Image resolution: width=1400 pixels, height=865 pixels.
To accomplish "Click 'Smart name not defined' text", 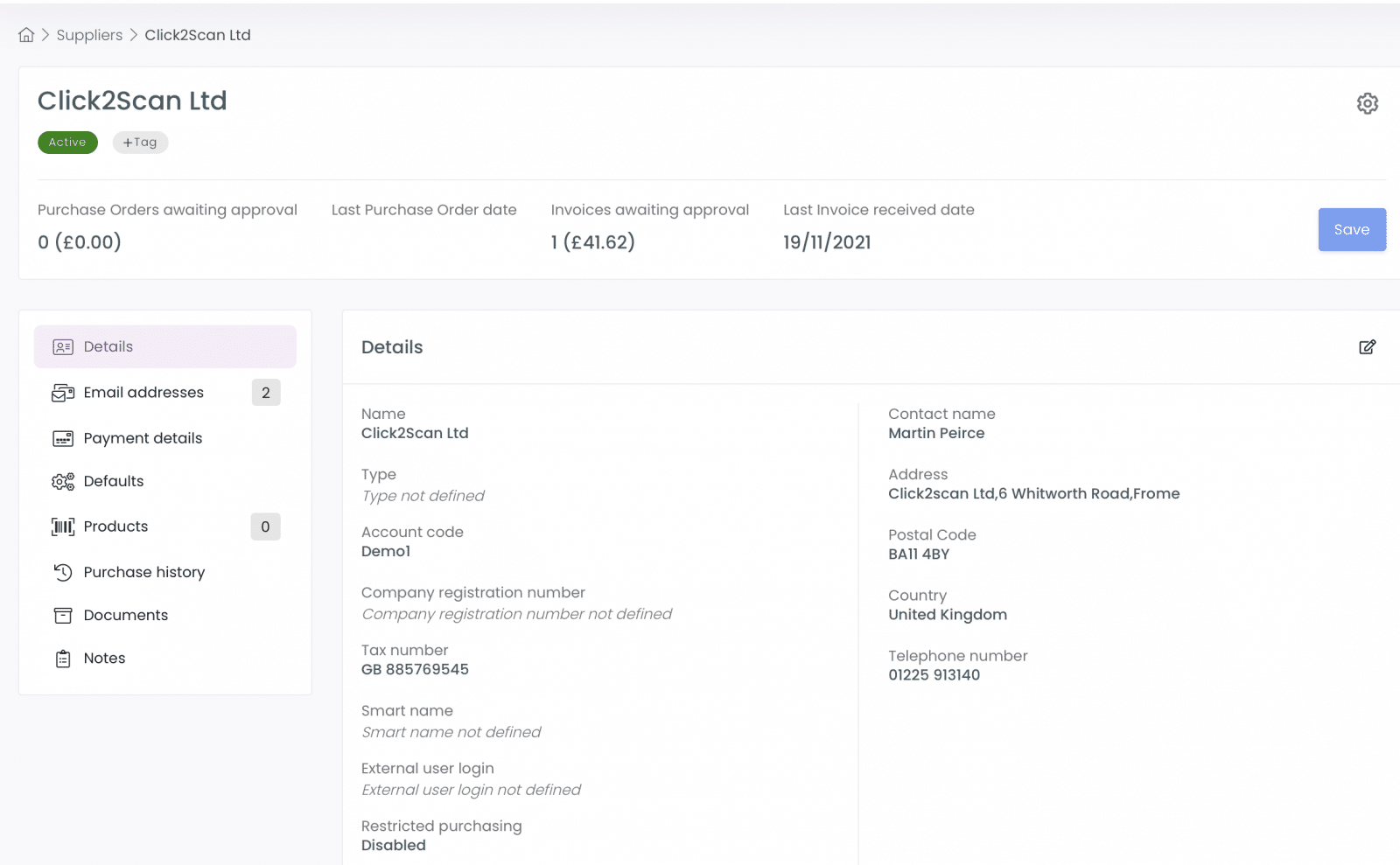I will 451,732.
